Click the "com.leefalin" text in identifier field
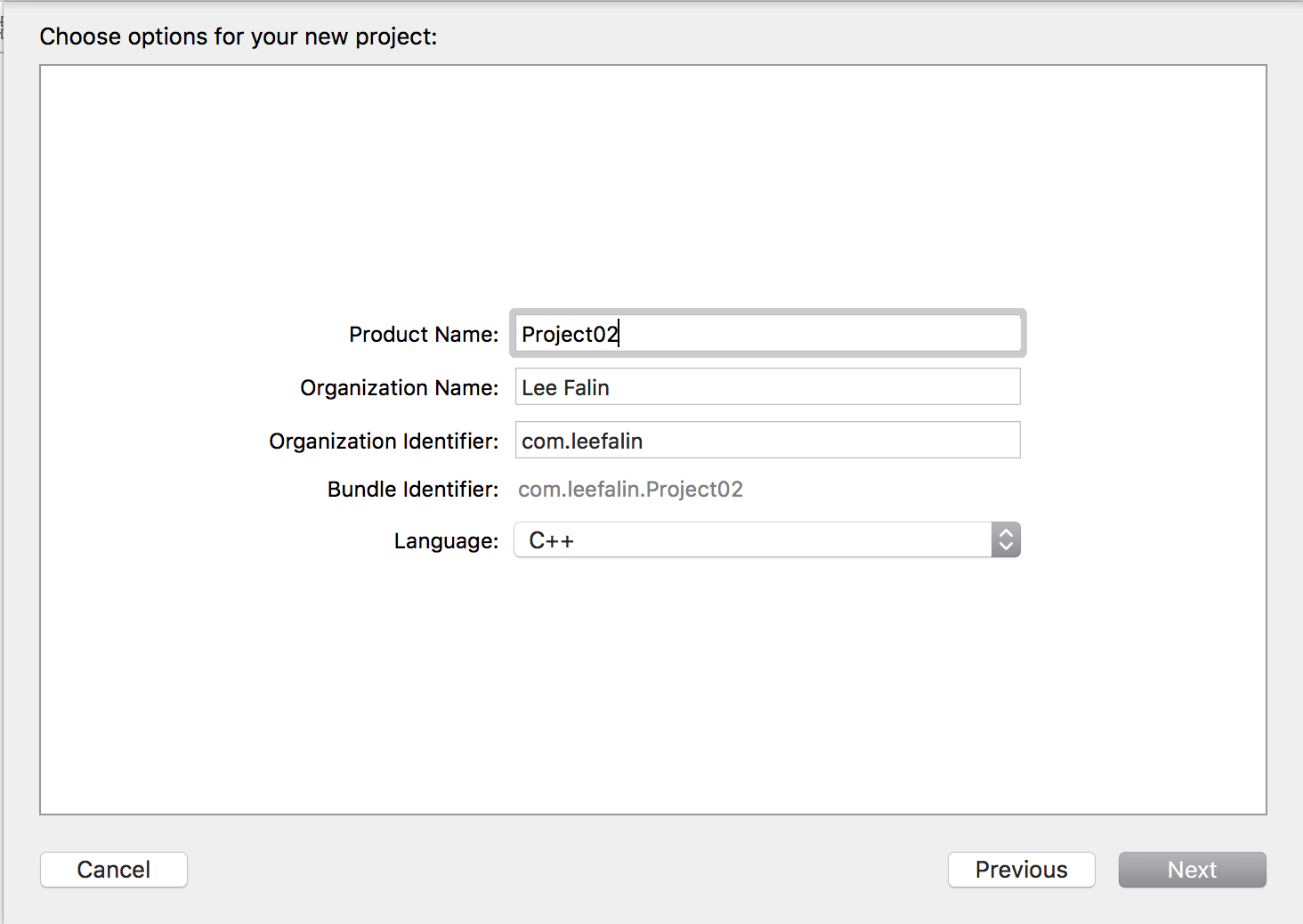Image resolution: width=1303 pixels, height=924 pixels. pos(582,442)
